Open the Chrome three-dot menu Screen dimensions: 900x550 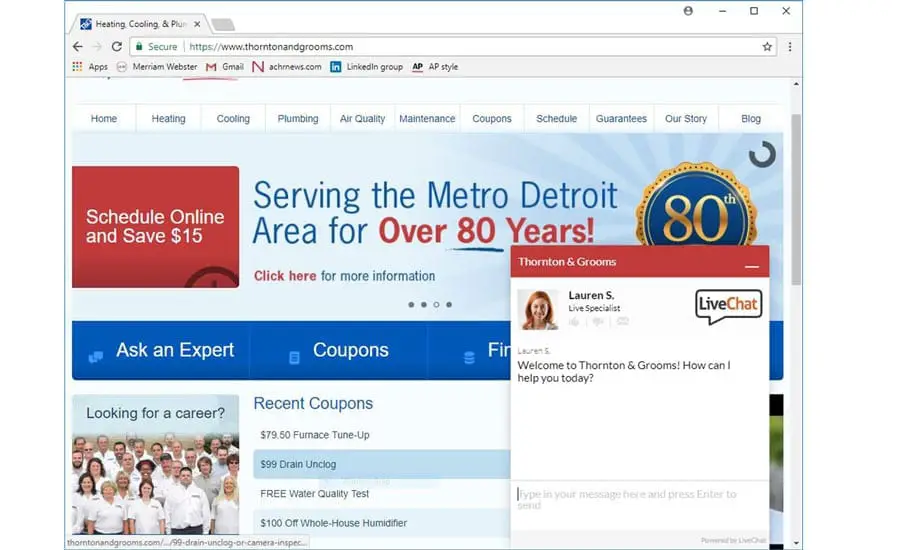[x=790, y=47]
